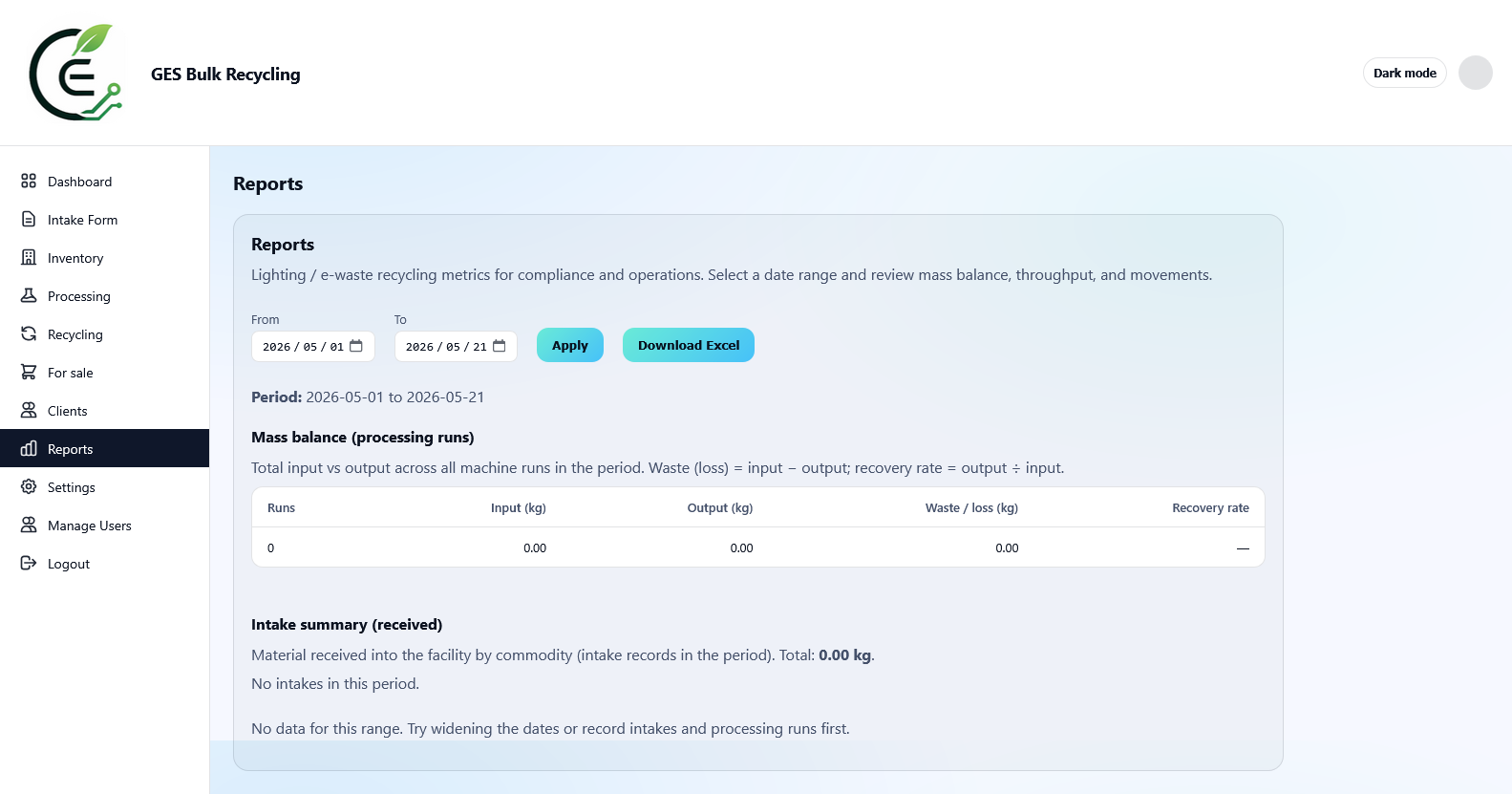Focus the From date field
This screenshot has height=794, width=1512.
[312, 346]
